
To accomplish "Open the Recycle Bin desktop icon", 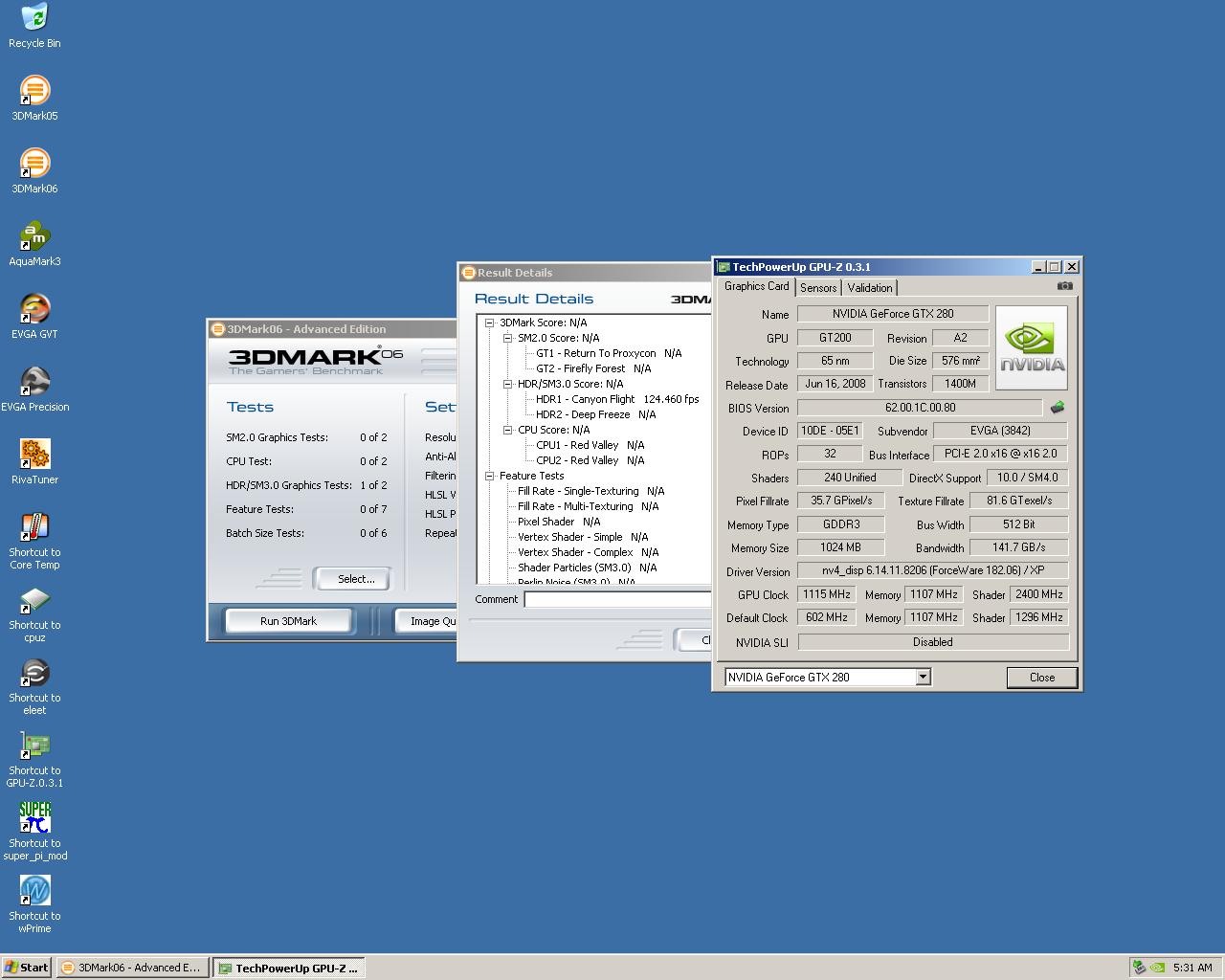I will tap(34, 17).
